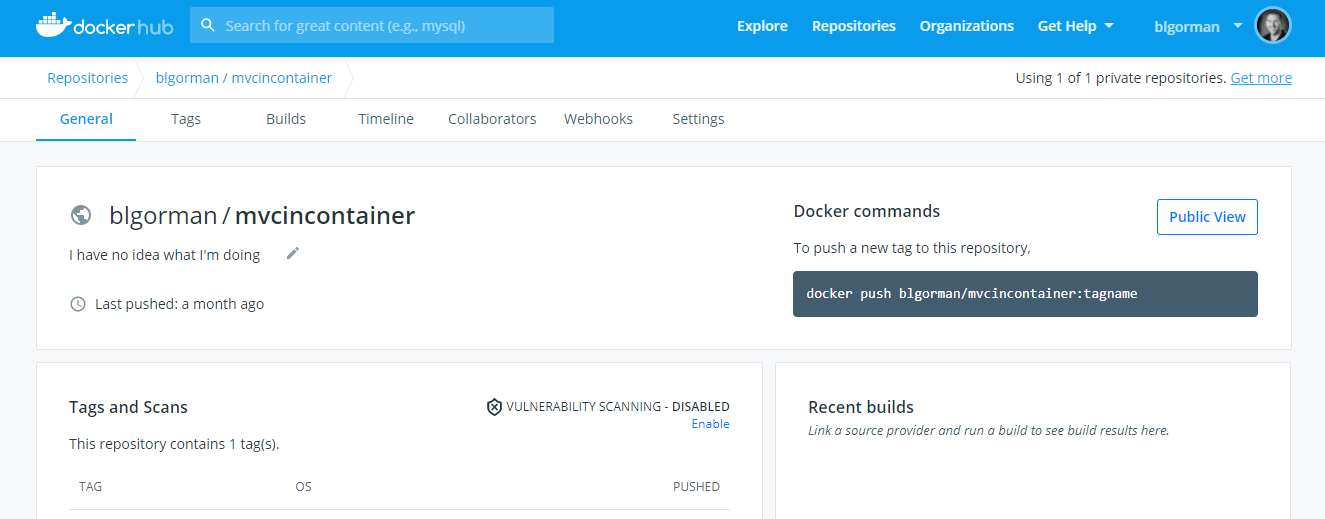Expand the Get Help dropdown

[1076, 26]
